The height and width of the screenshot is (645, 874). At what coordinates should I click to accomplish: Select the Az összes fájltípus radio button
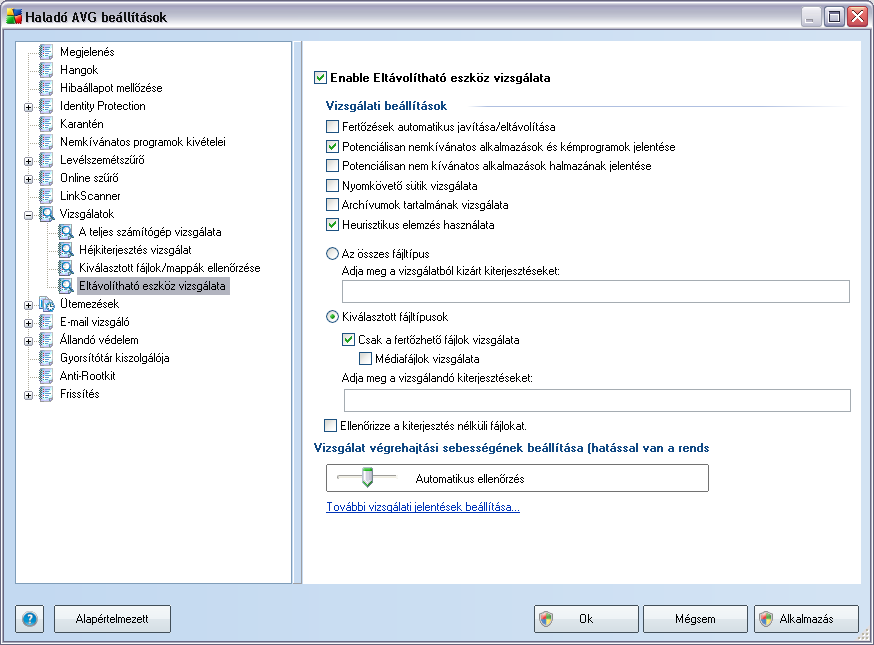pos(332,254)
